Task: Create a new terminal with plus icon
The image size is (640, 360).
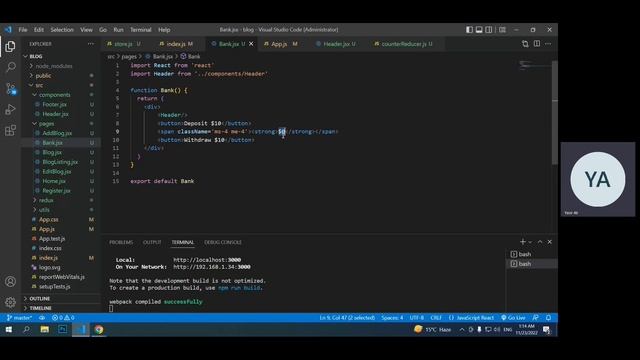Action: point(522,242)
